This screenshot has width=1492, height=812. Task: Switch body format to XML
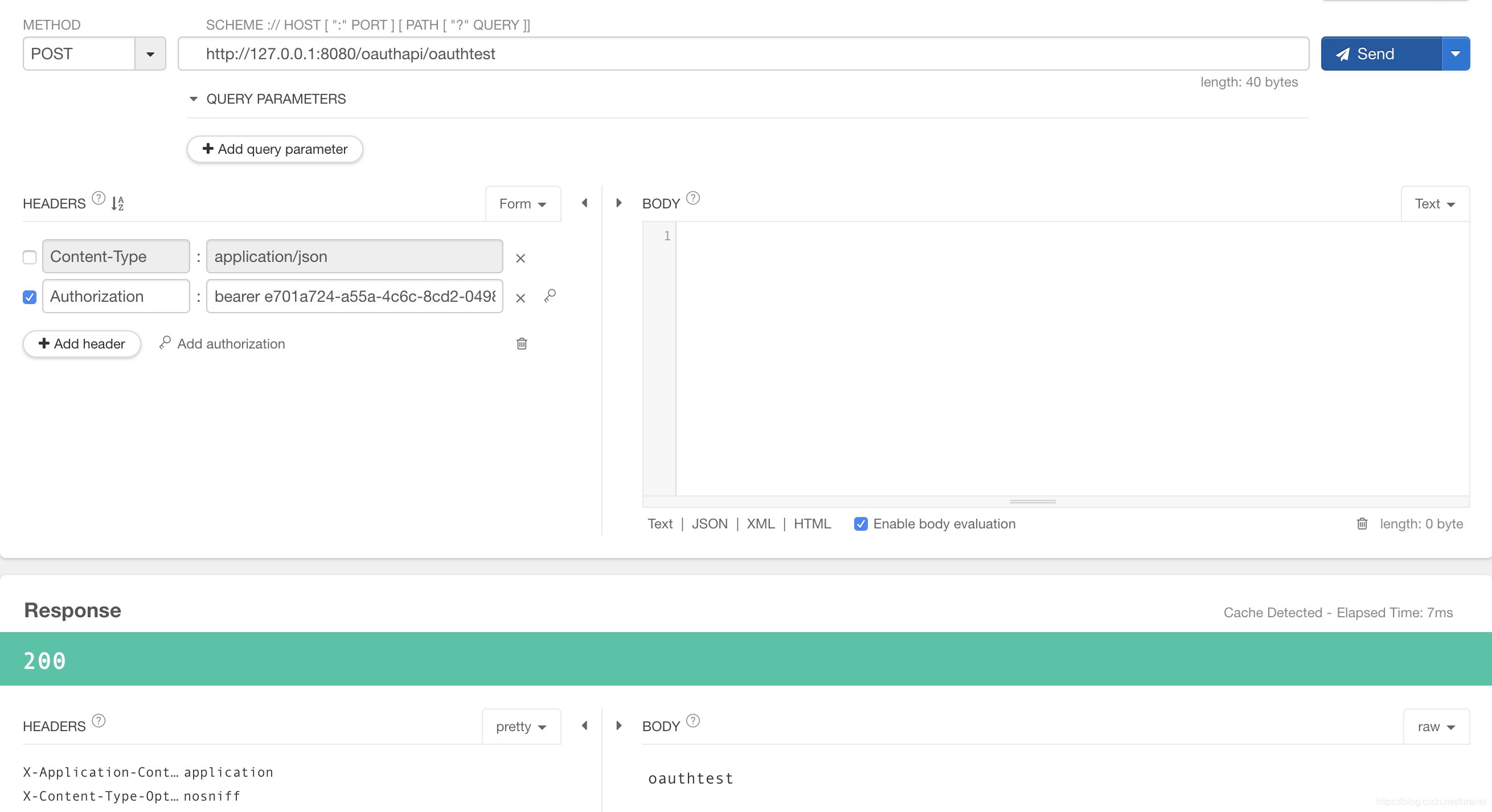click(x=760, y=523)
